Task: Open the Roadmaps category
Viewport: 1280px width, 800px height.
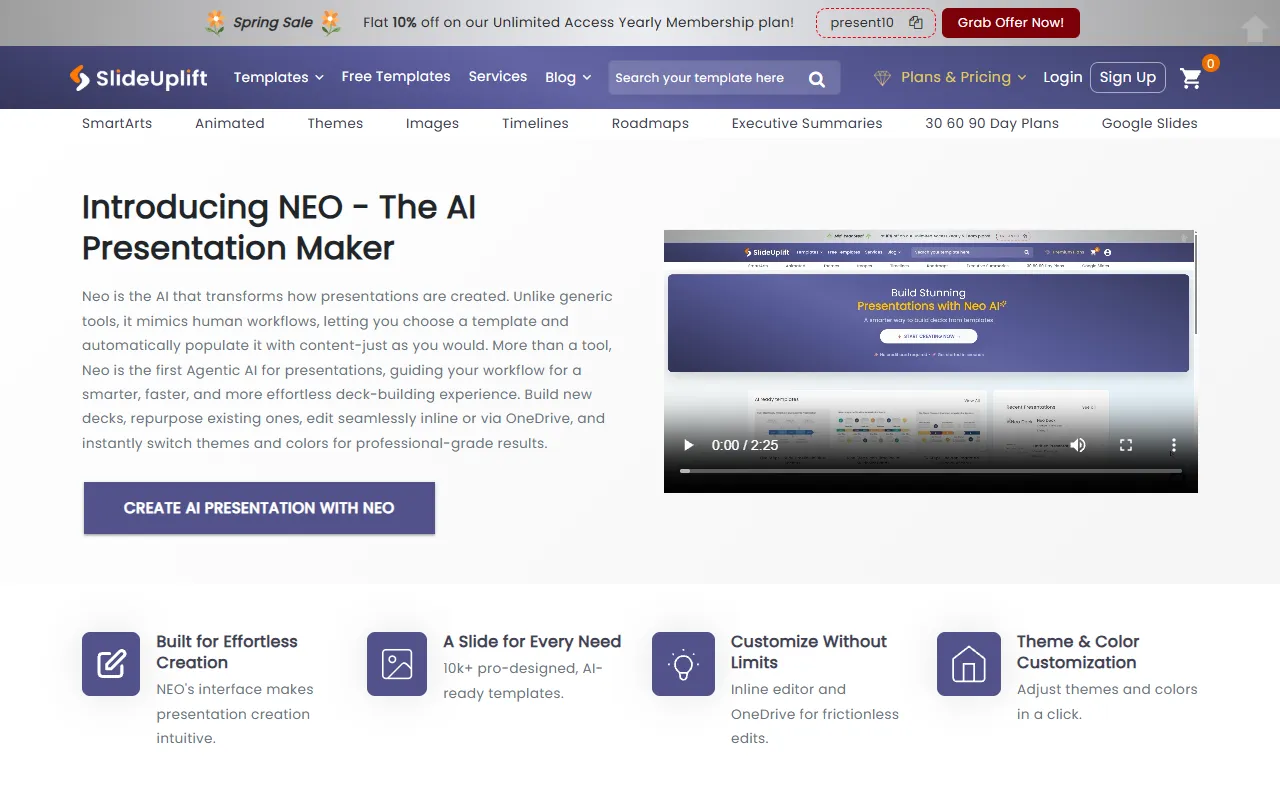Action: pyautogui.click(x=650, y=123)
